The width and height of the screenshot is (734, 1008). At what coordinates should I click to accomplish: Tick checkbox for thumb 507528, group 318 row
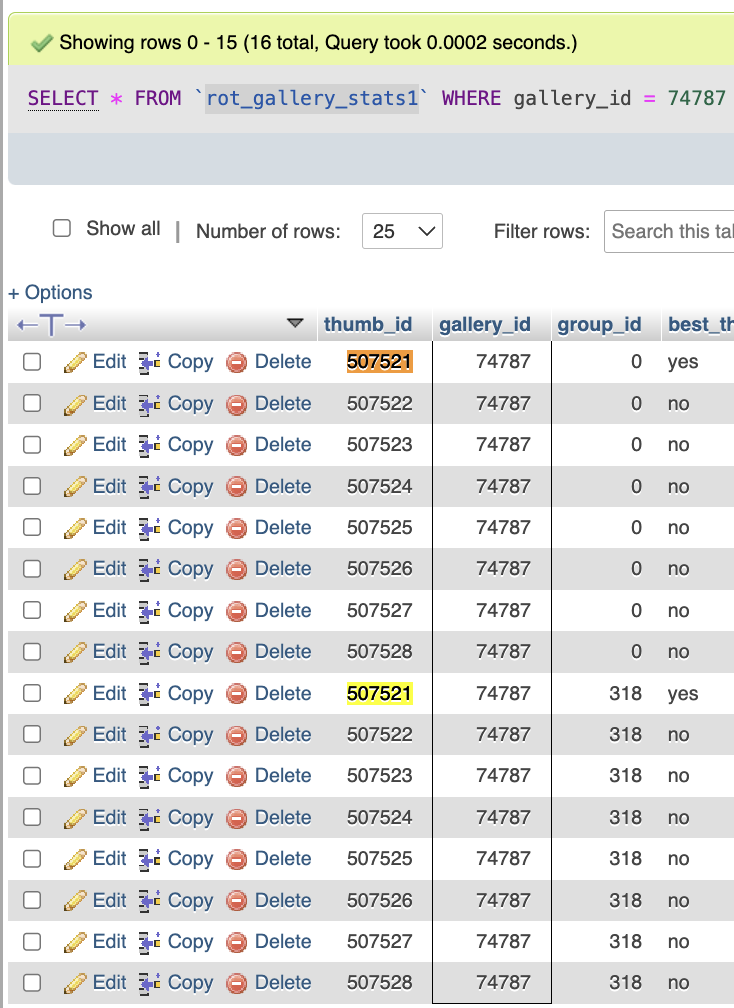[x=32, y=983]
